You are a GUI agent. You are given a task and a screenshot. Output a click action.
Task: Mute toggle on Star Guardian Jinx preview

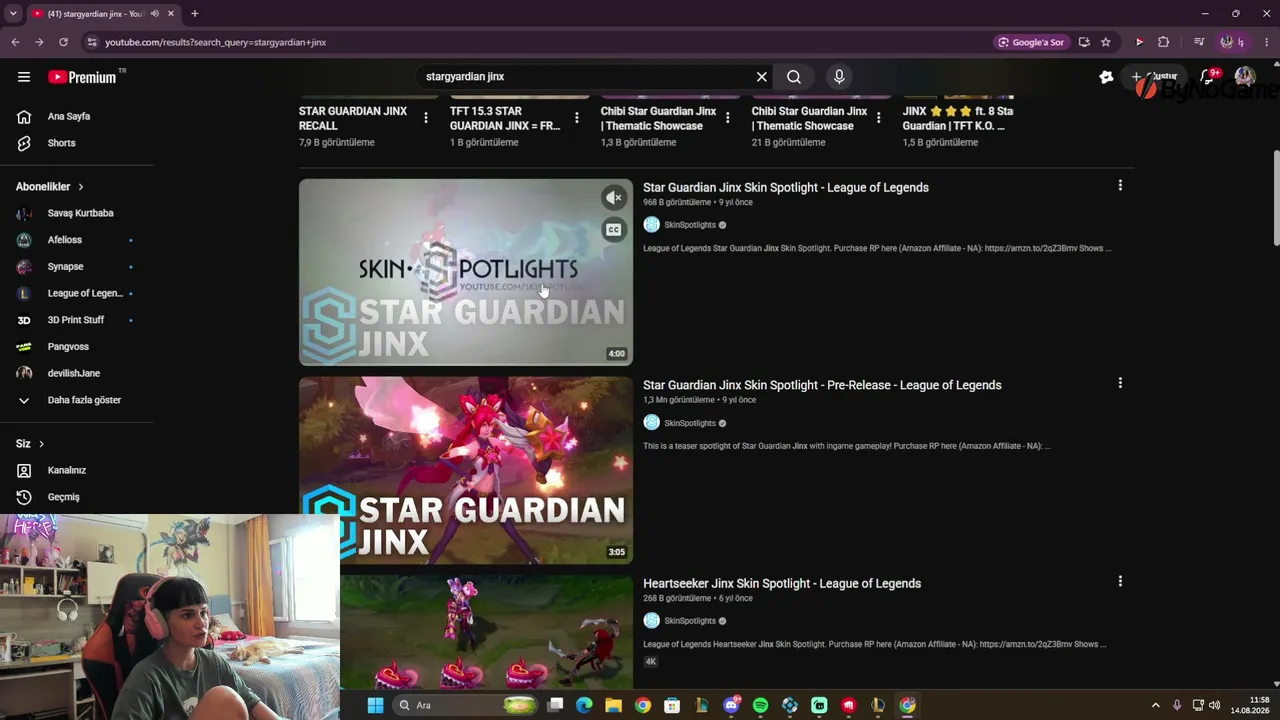[614, 198]
